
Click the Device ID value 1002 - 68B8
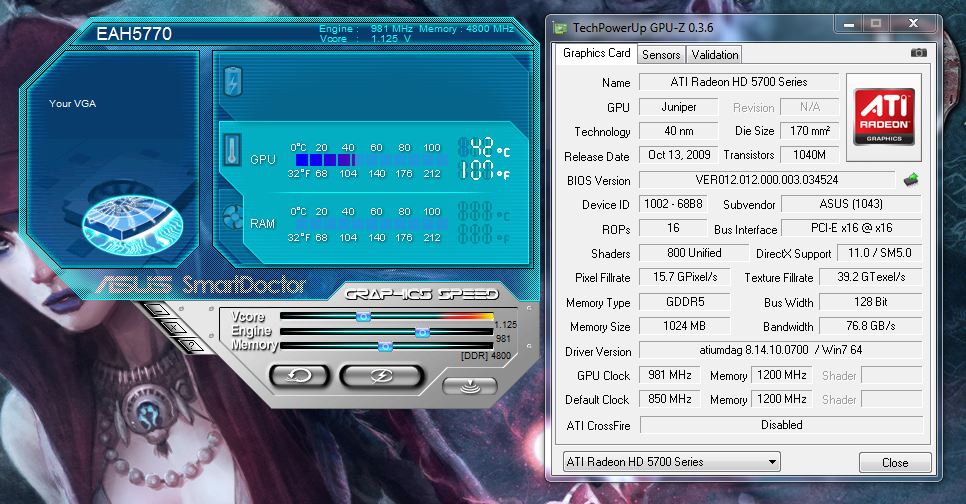(x=673, y=203)
